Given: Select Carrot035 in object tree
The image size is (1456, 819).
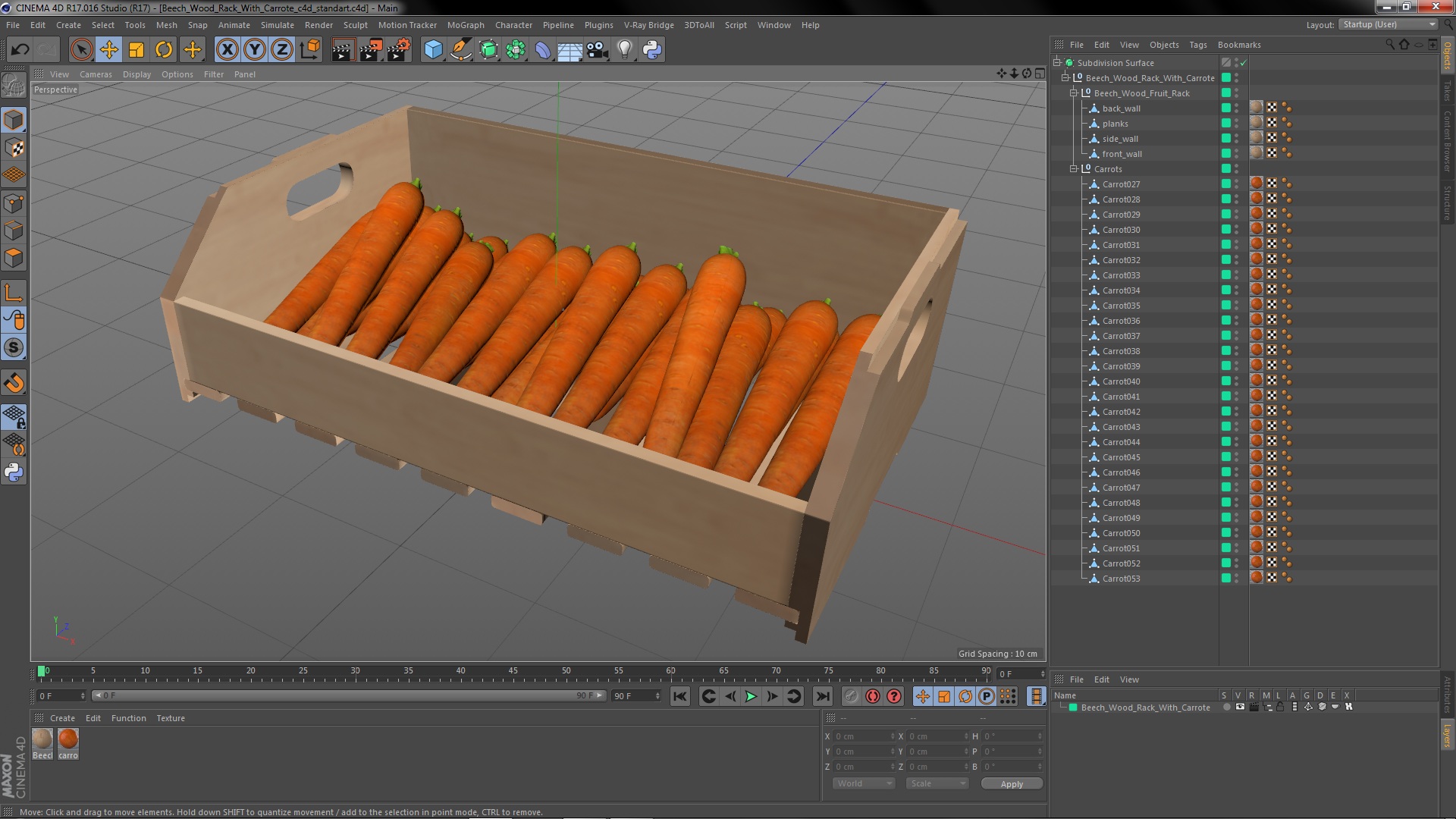Looking at the screenshot, I should 1121,306.
